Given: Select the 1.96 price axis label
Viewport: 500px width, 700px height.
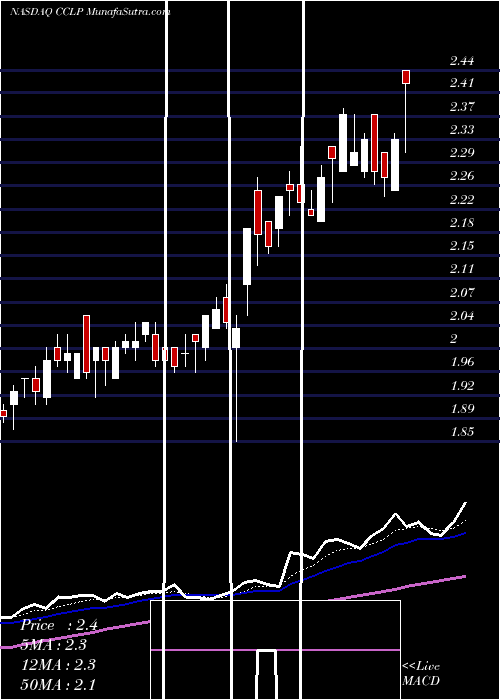Looking at the screenshot, I should [x=462, y=362].
